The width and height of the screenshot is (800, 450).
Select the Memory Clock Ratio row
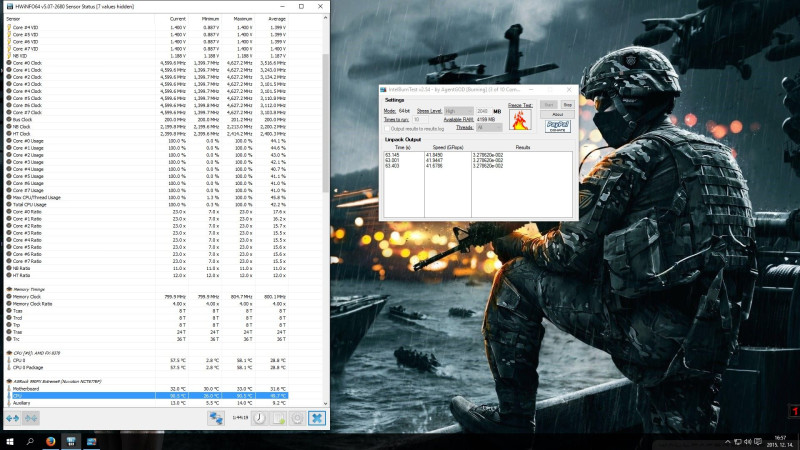(146, 304)
